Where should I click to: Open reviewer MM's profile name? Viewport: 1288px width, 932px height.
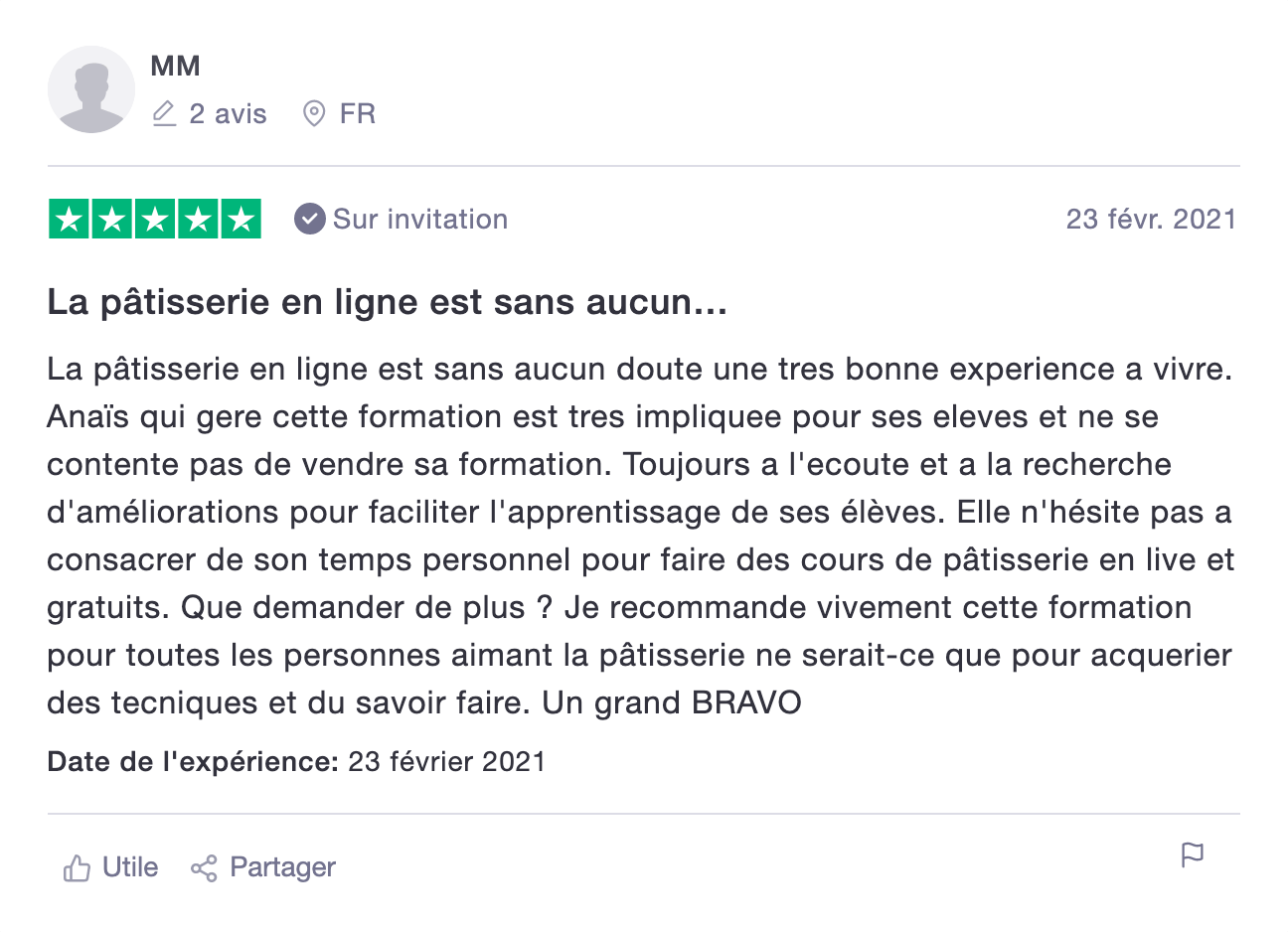(176, 66)
